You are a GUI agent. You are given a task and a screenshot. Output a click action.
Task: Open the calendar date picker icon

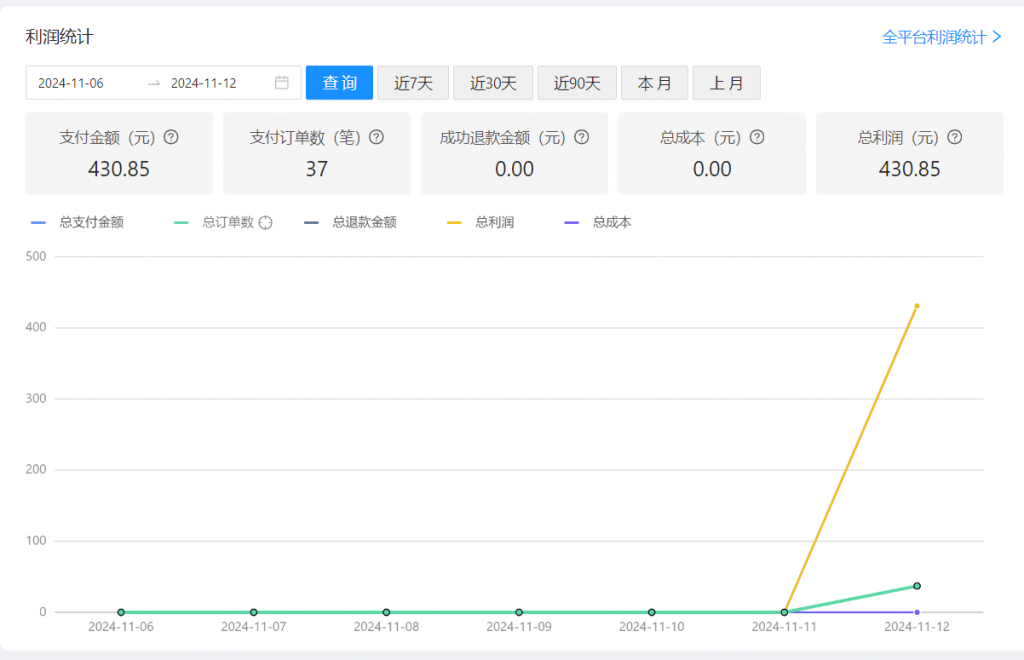(x=283, y=83)
